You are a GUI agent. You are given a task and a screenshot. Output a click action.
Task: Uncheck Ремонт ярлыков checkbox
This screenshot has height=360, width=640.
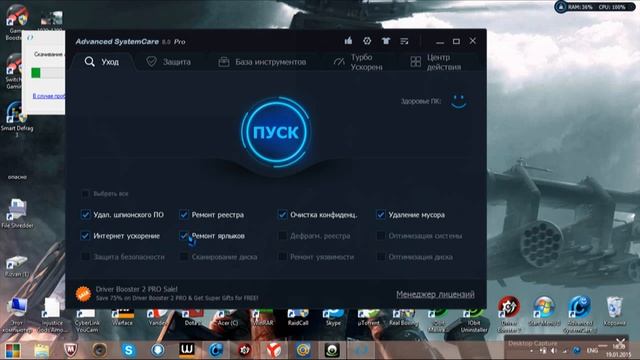pos(184,236)
